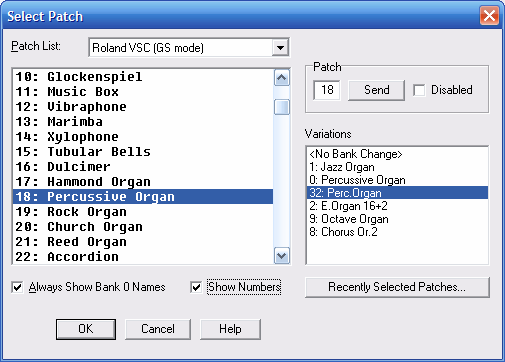Close the Select Patch dialog
Viewport: 505px width, 362px height.
tap(489, 16)
